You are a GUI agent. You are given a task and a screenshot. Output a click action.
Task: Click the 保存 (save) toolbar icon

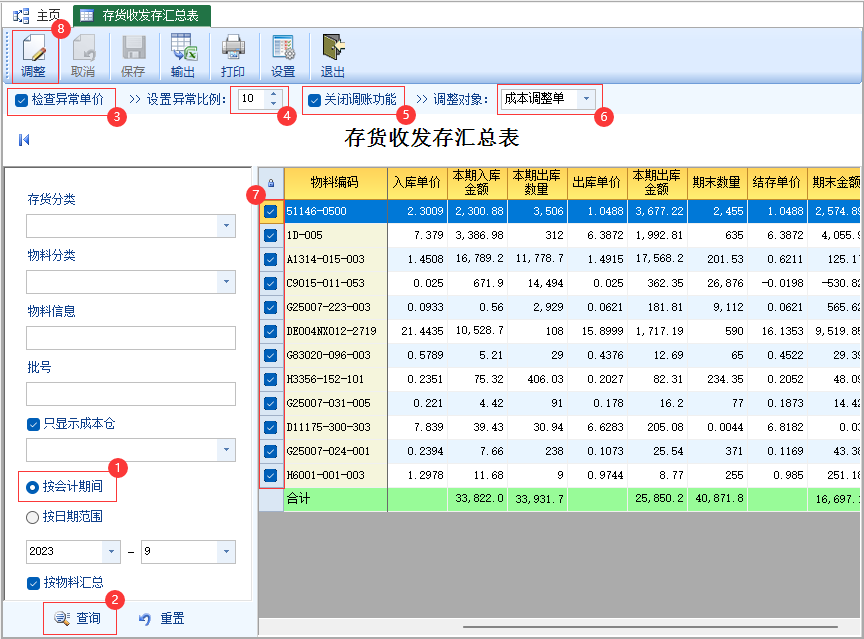pyautogui.click(x=133, y=56)
